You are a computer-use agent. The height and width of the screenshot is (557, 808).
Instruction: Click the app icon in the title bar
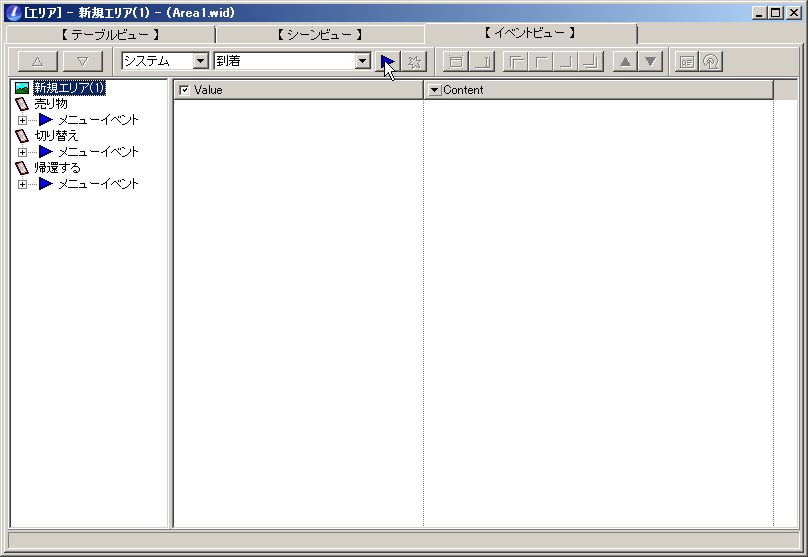[x=14, y=13]
